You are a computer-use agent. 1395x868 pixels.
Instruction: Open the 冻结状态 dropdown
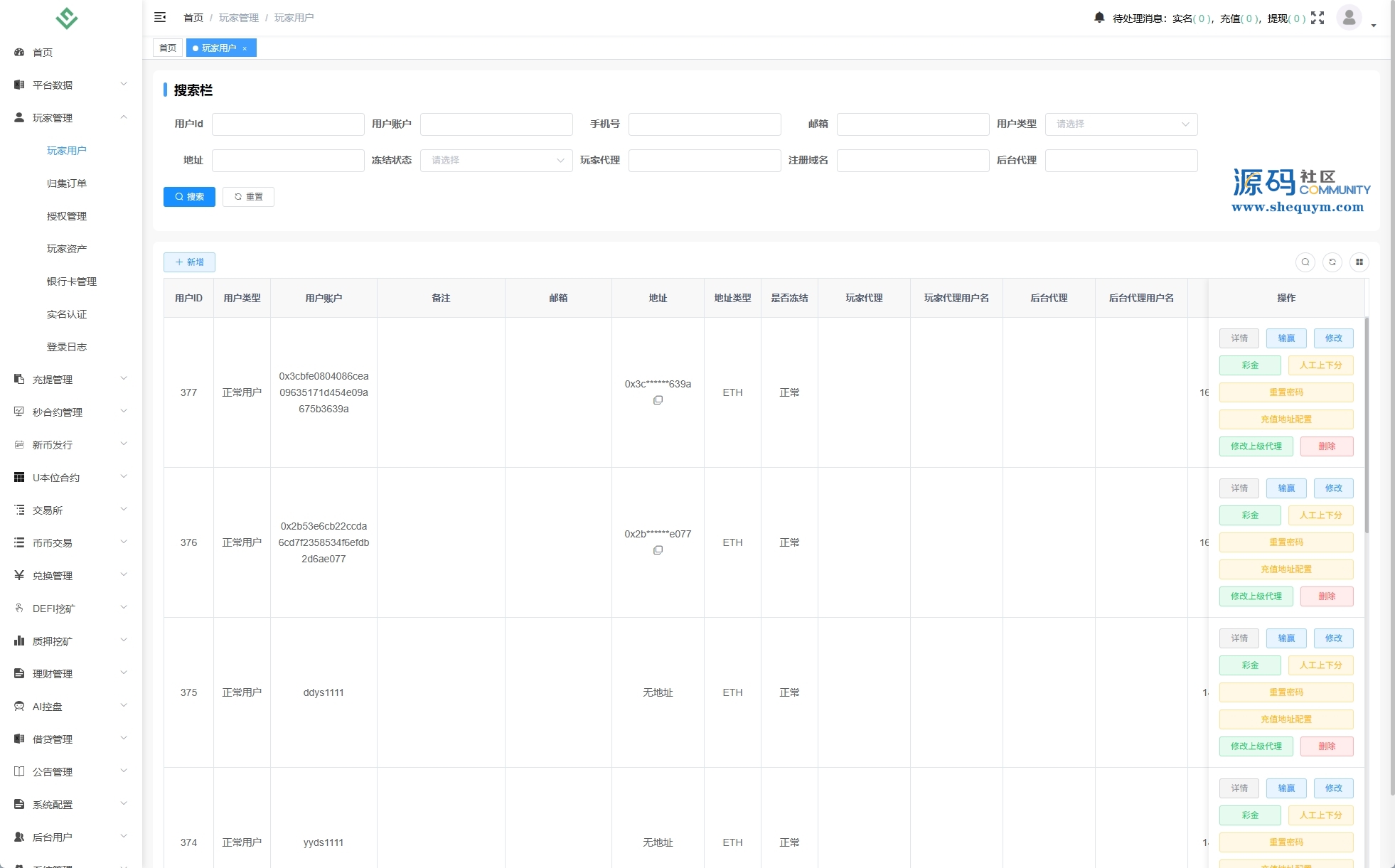tap(496, 161)
